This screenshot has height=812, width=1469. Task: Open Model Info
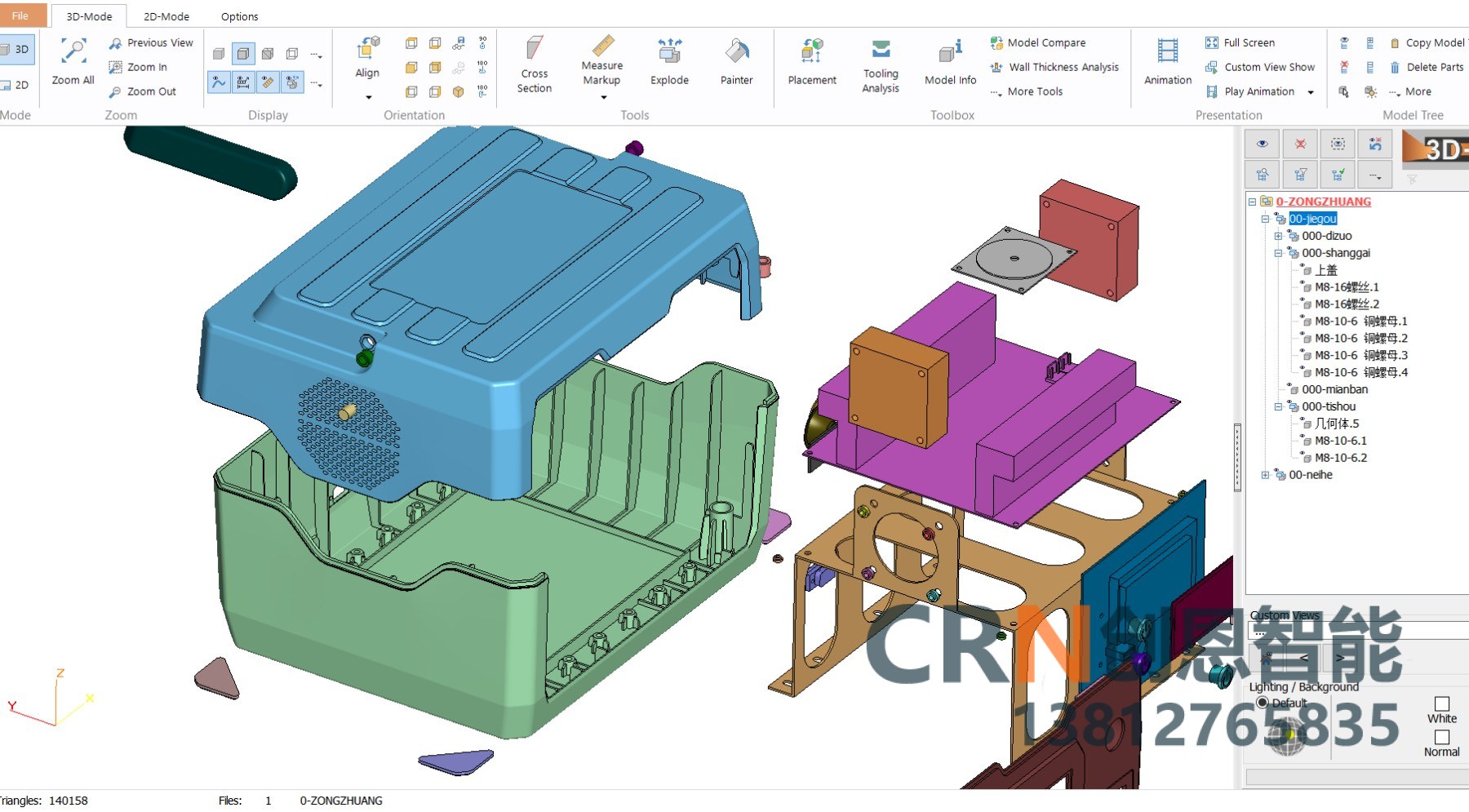click(950, 60)
